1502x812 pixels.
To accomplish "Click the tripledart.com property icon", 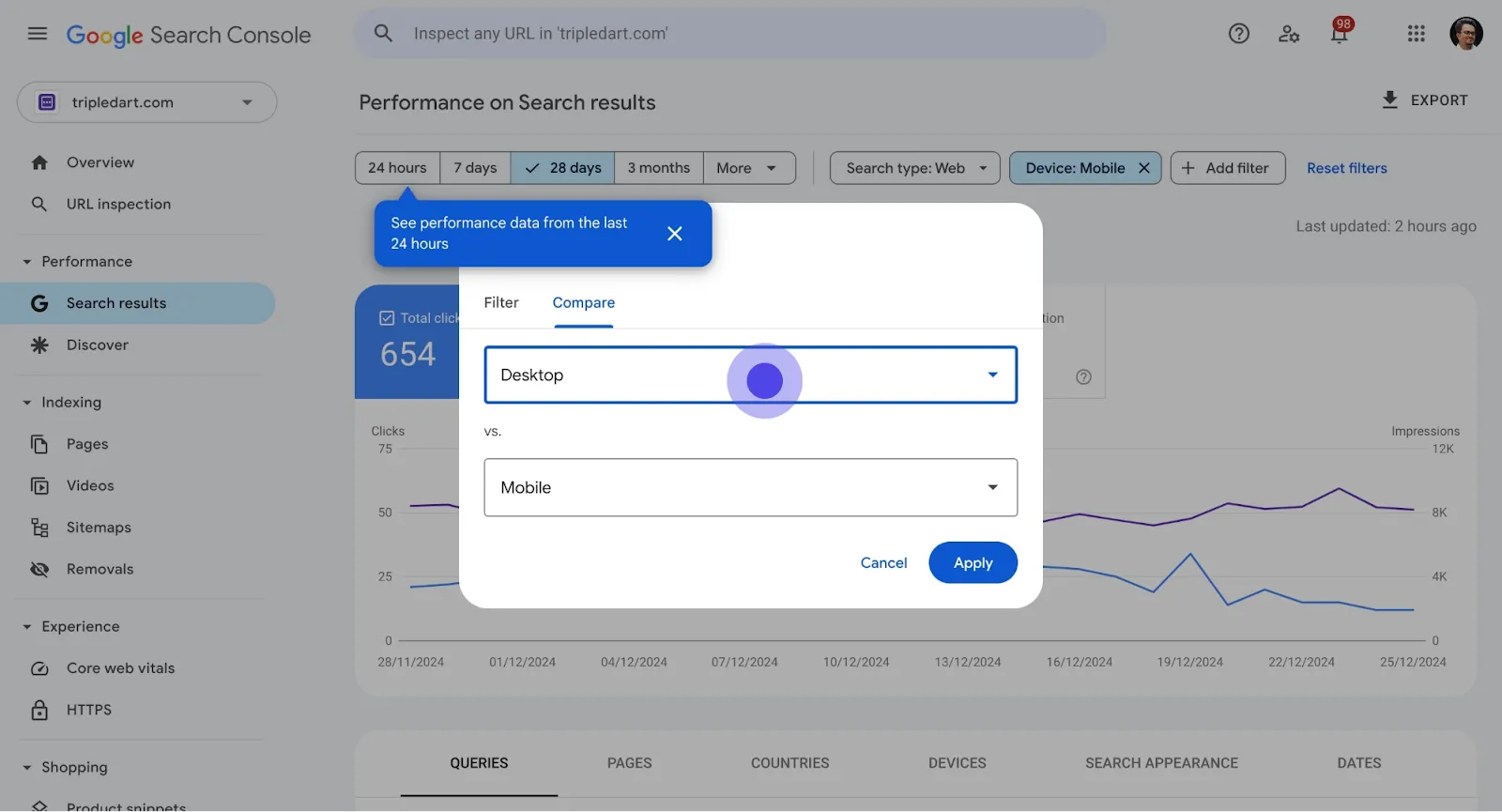I will [x=47, y=102].
